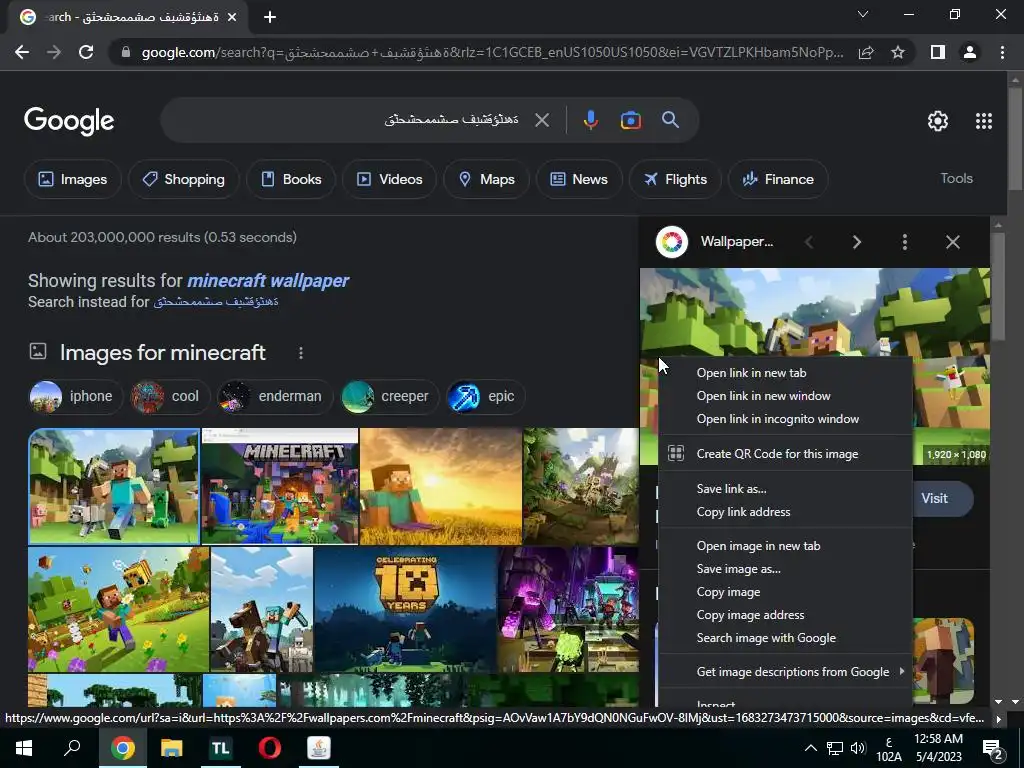Open Windows taskbar search
1024x768 pixels.
(72, 748)
